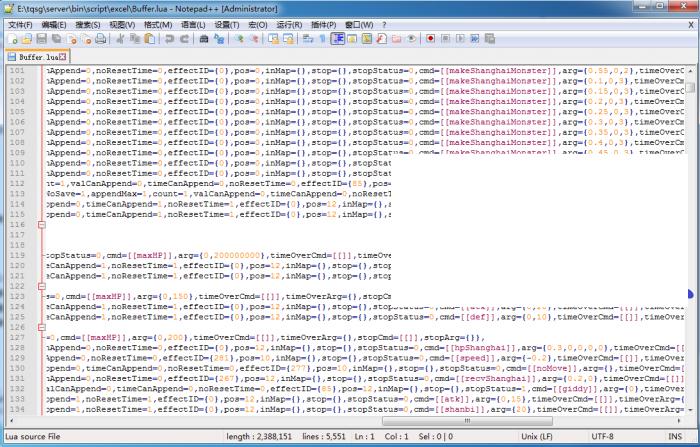Open the 插件(P) menu
Screen dimensions: 700x447
[323, 25]
